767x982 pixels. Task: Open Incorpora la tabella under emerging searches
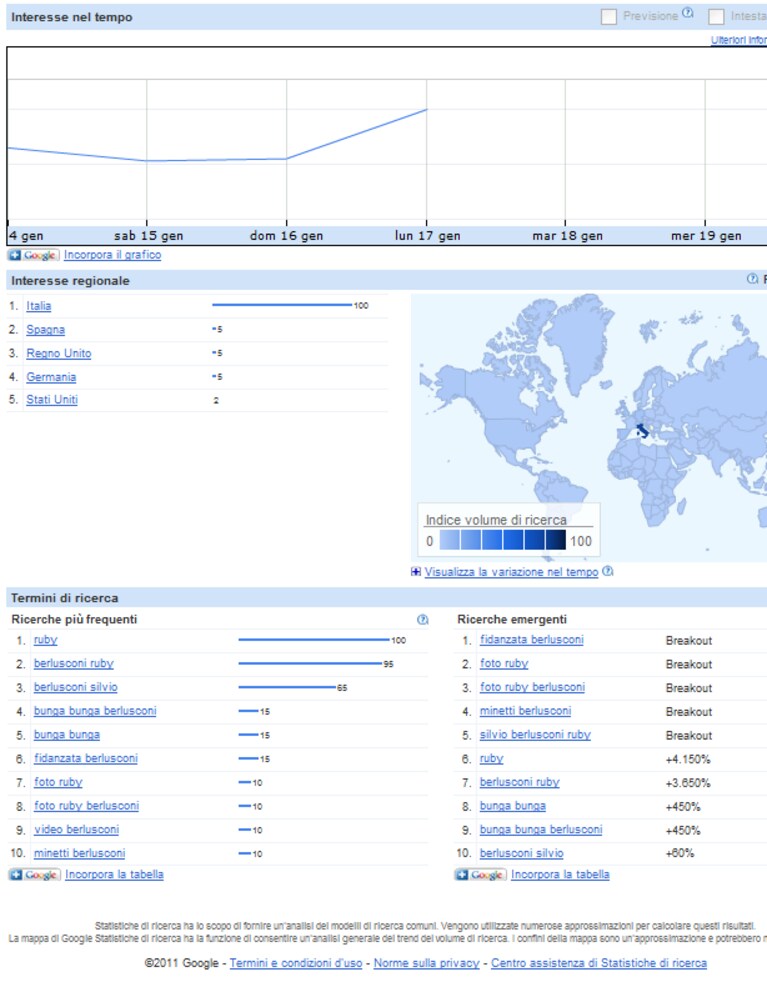(560, 875)
